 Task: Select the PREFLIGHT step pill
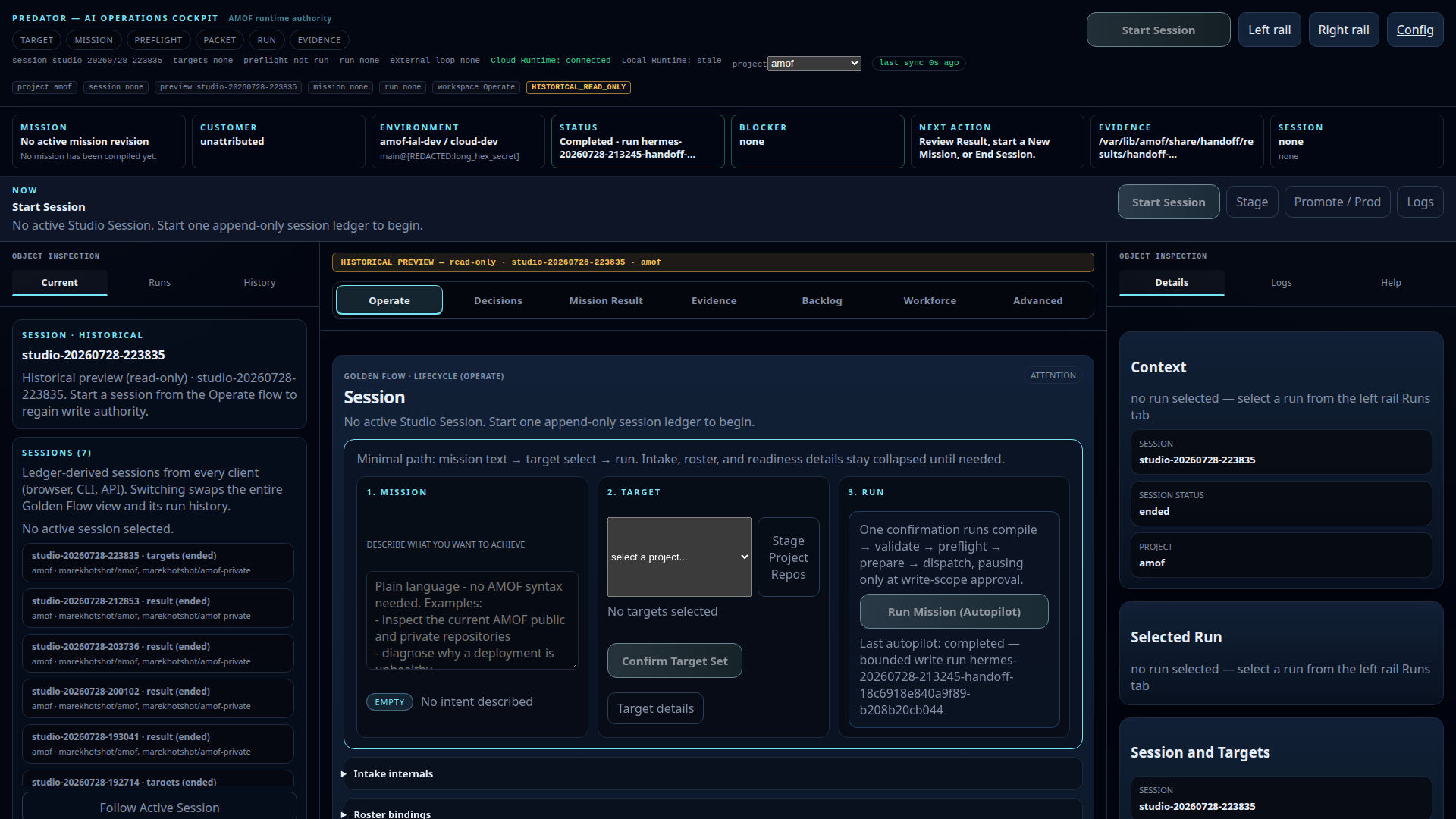point(158,40)
